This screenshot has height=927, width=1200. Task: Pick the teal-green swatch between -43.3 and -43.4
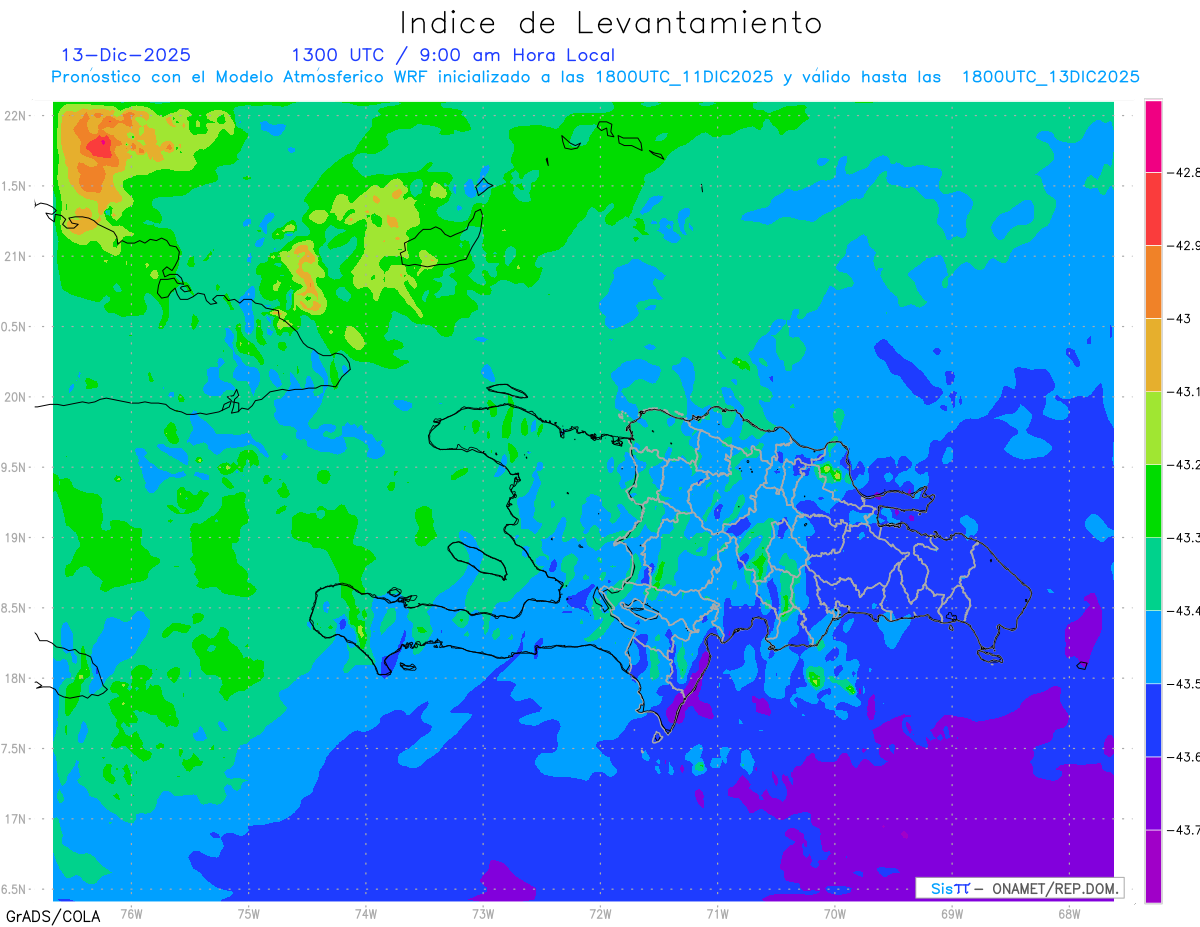tap(1153, 573)
